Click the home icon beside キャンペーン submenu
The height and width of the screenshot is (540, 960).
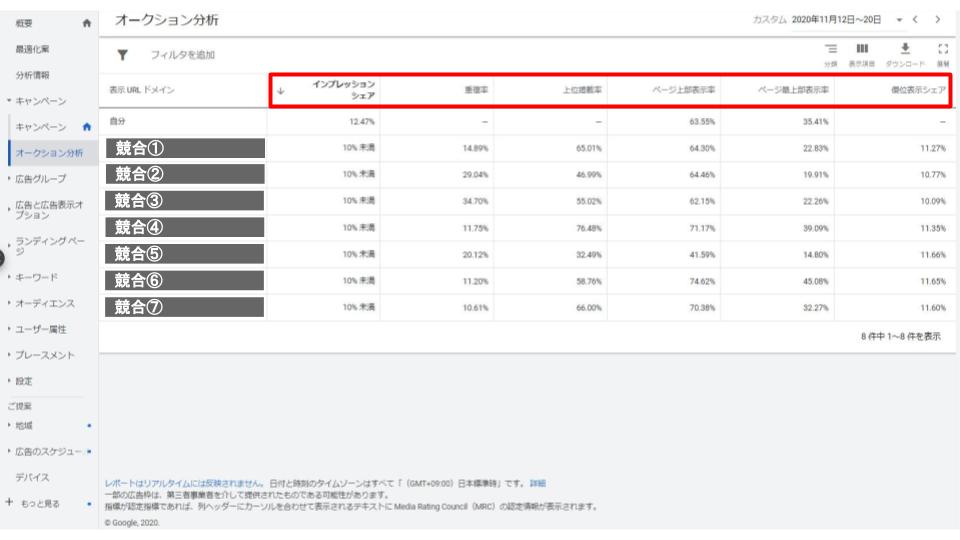click(86, 127)
